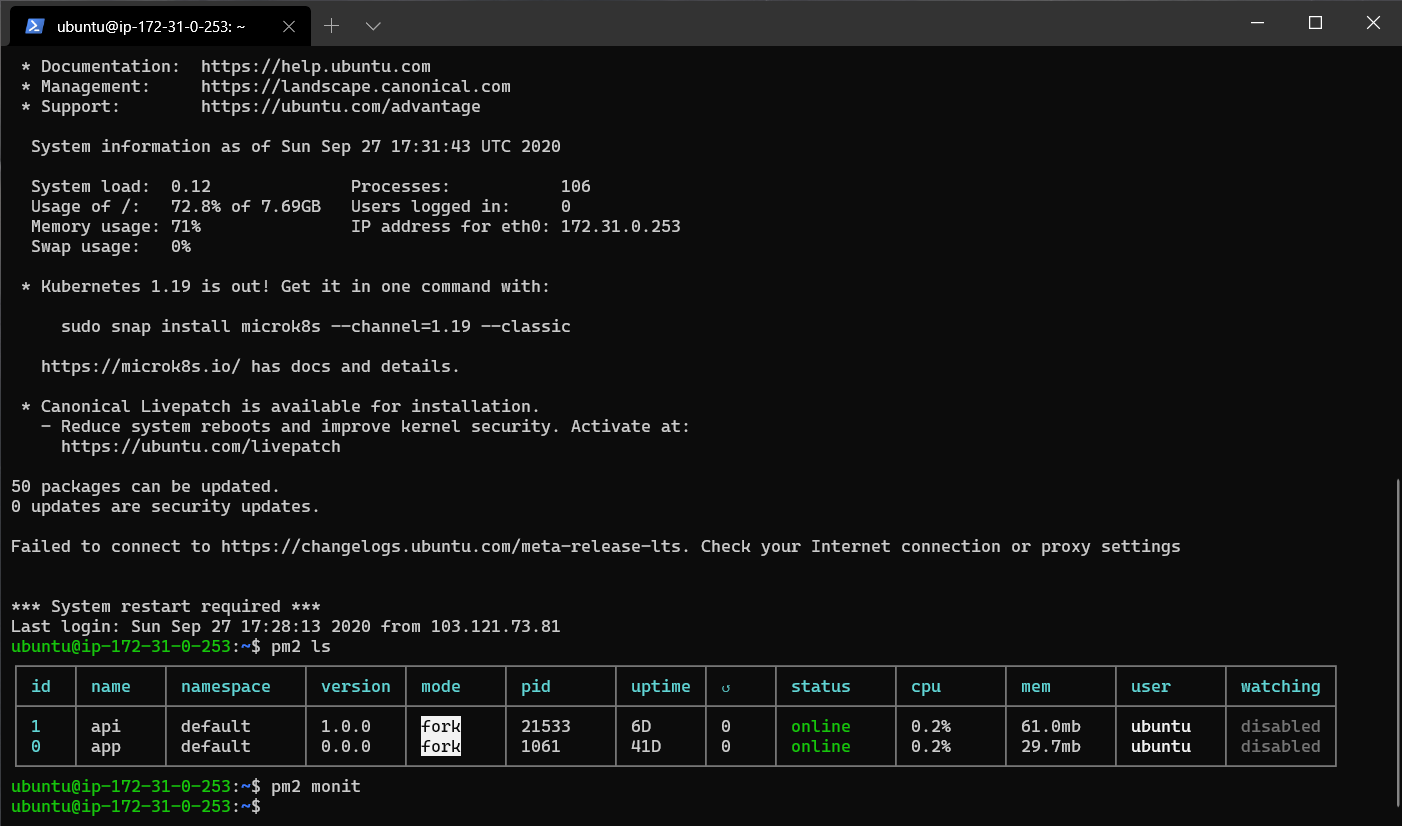The image size is (1402, 826).
Task: Click the 'pid' column header
Action: (x=536, y=687)
